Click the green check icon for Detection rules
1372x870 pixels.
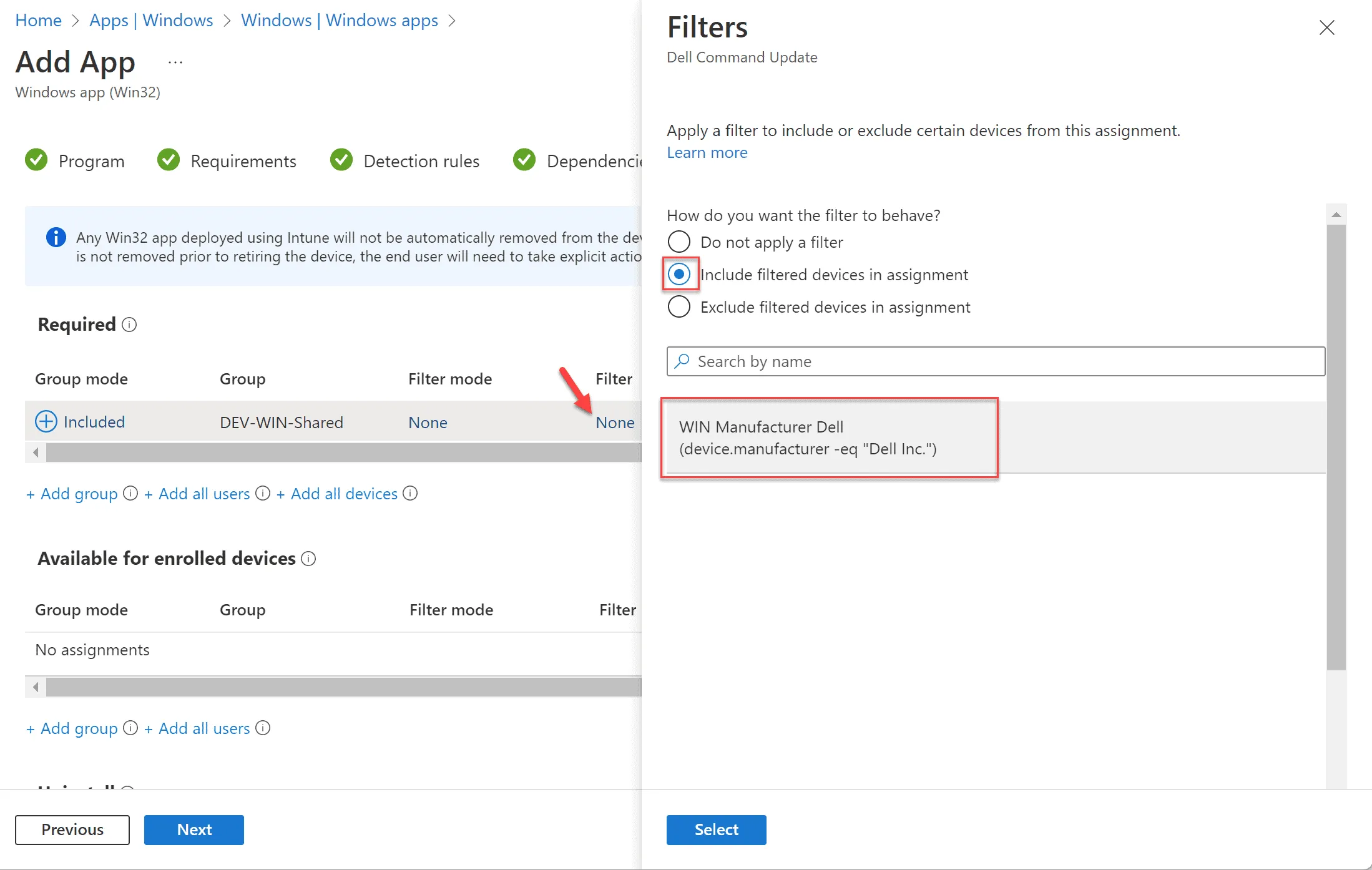point(341,160)
